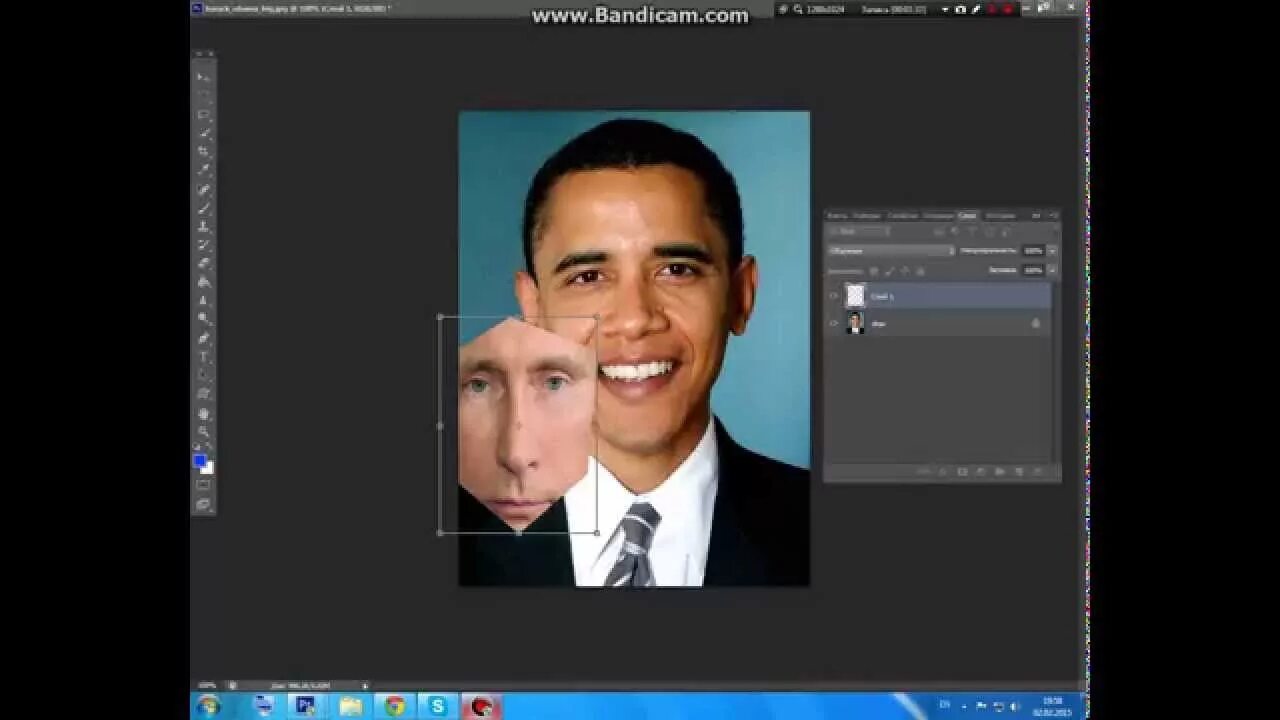Click the Fill percentage field

pyautogui.click(x=1033, y=270)
